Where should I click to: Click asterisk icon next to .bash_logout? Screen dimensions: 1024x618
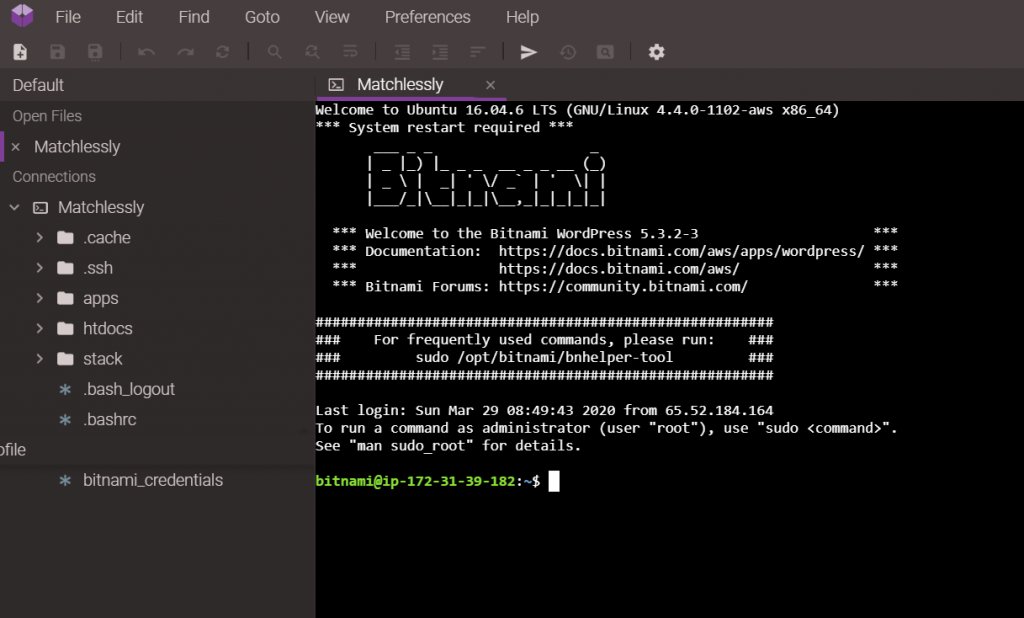pos(65,389)
